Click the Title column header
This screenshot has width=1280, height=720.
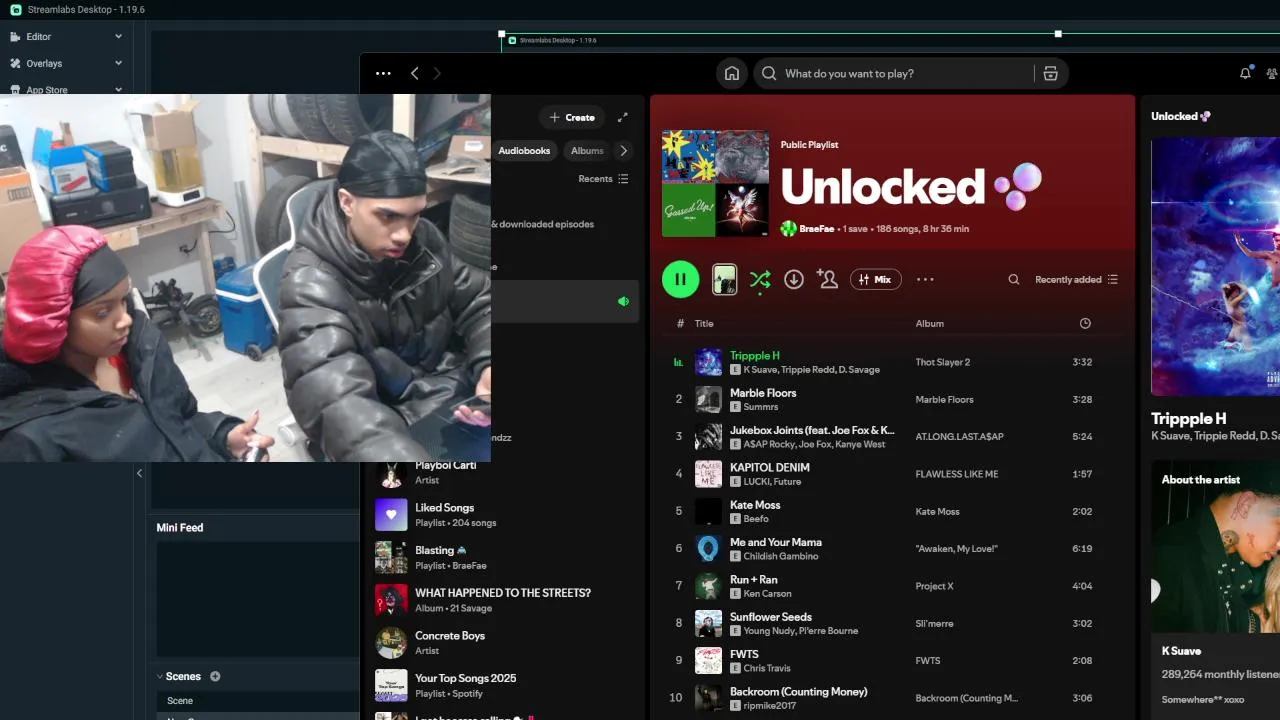(x=704, y=324)
